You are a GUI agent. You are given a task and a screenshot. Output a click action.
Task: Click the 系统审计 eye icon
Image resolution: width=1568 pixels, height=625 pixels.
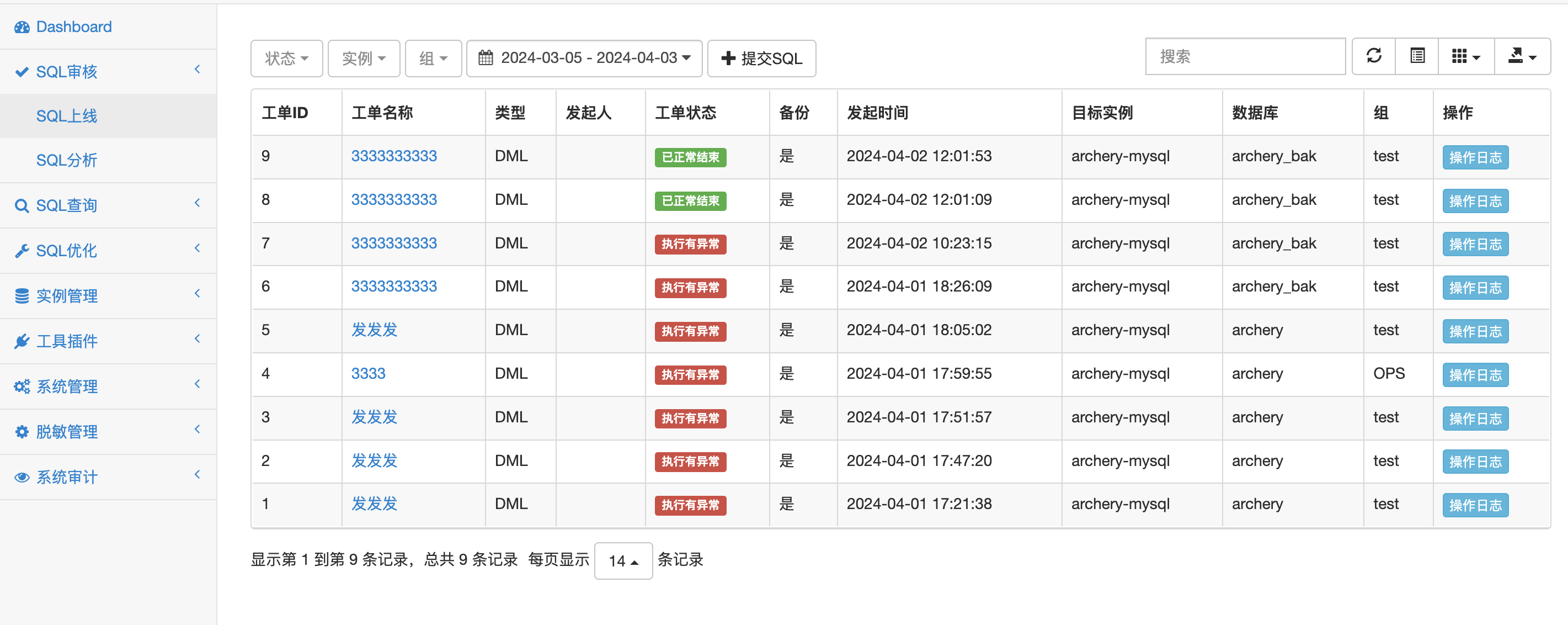coord(22,477)
